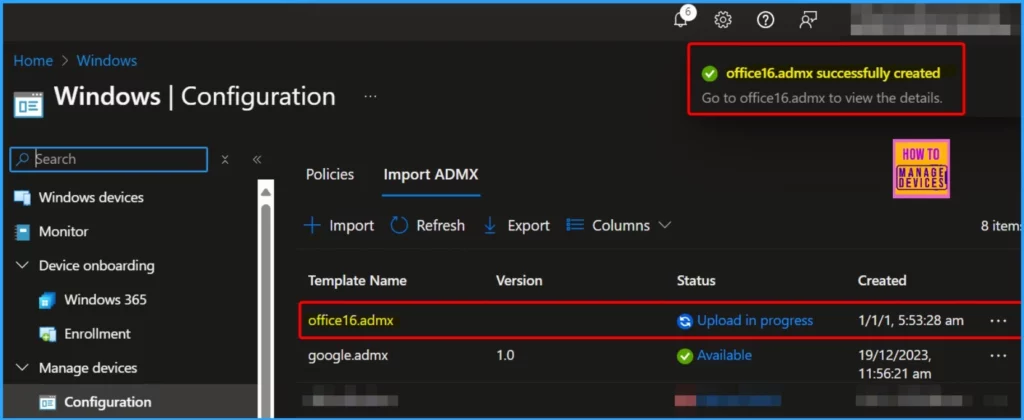Click the office16.admx successfully created notification title
The height and width of the screenshot is (420, 1024).
[x=833, y=73]
